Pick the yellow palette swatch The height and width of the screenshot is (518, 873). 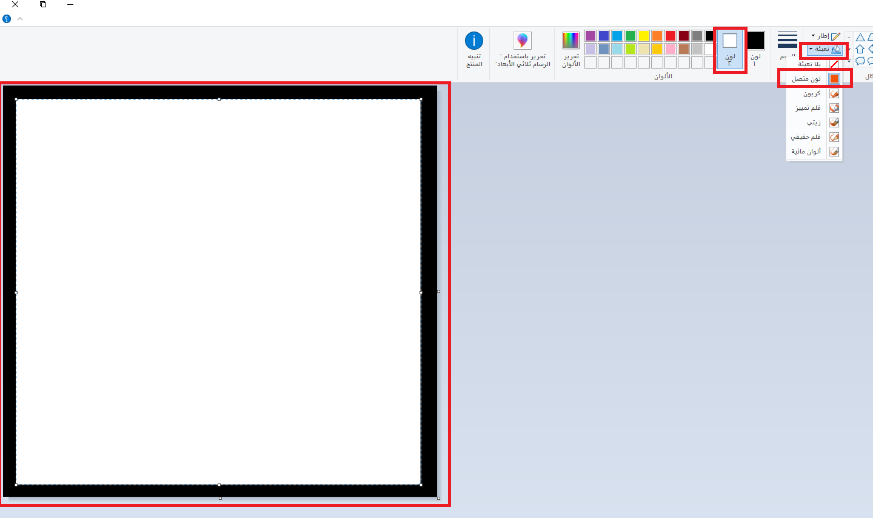coord(644,36)
